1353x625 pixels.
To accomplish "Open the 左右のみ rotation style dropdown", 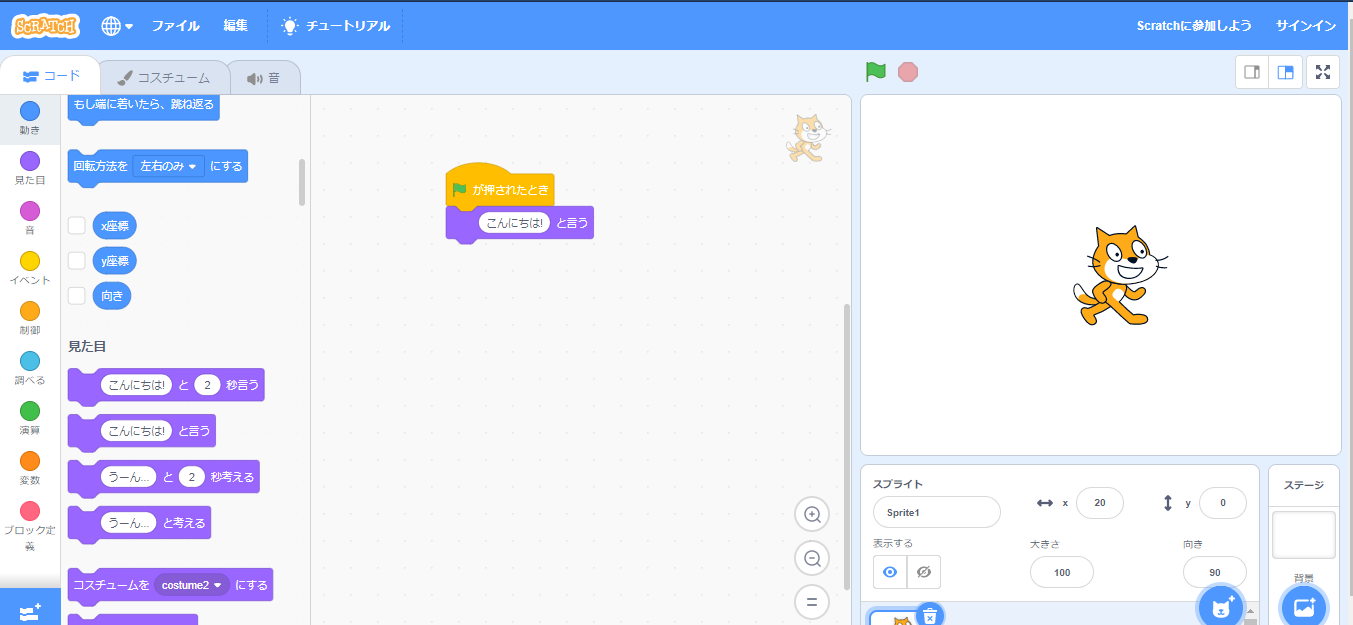I will (169, 166).
